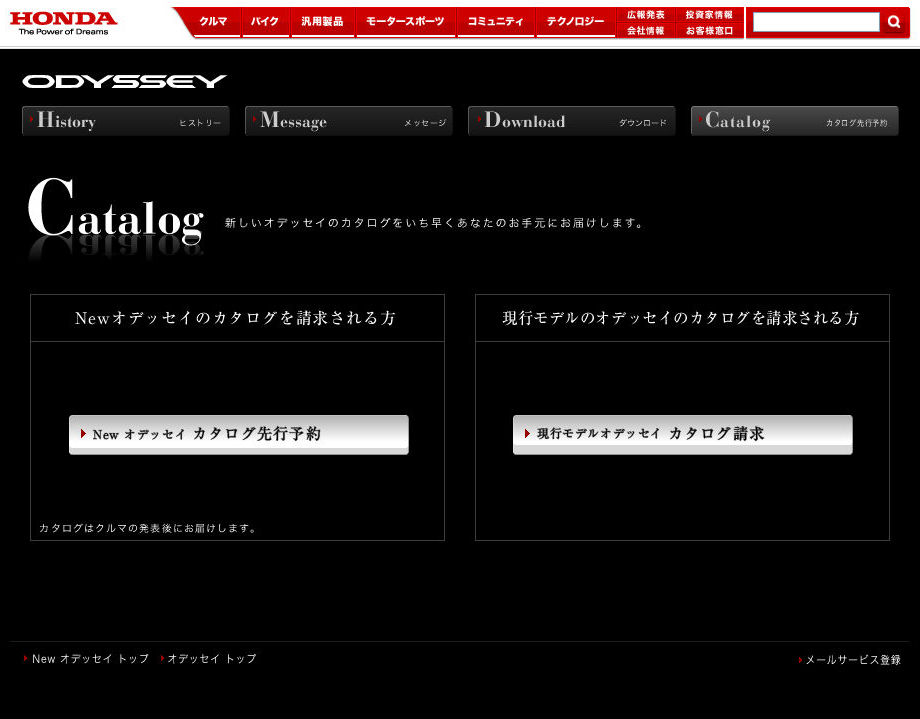The width and height of the screenshot is (920, 719).
Task: Switch to the Catalog tab
Action: (794, 121)
